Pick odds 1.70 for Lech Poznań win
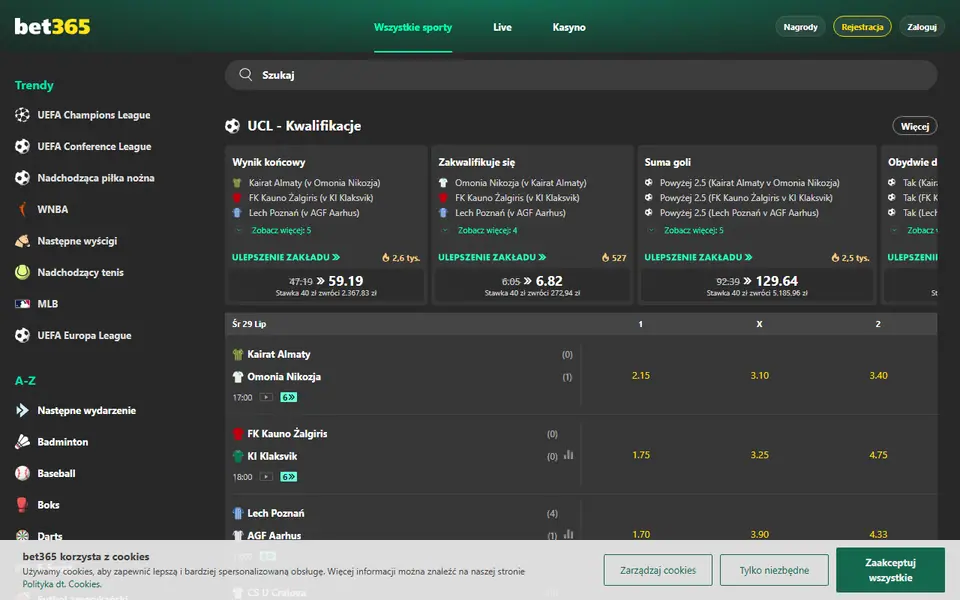 pos(640,534)
